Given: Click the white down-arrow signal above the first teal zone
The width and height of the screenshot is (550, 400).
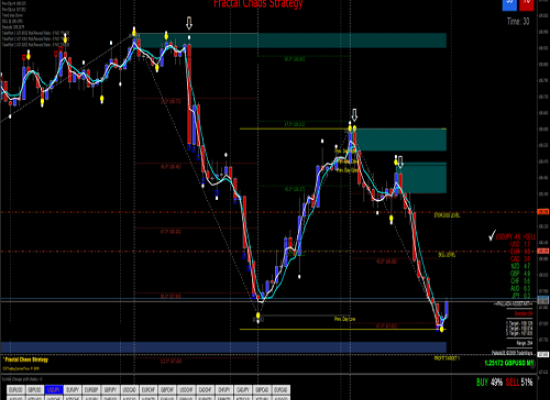Looking at the screenshot, I should (x=189, y=23).
